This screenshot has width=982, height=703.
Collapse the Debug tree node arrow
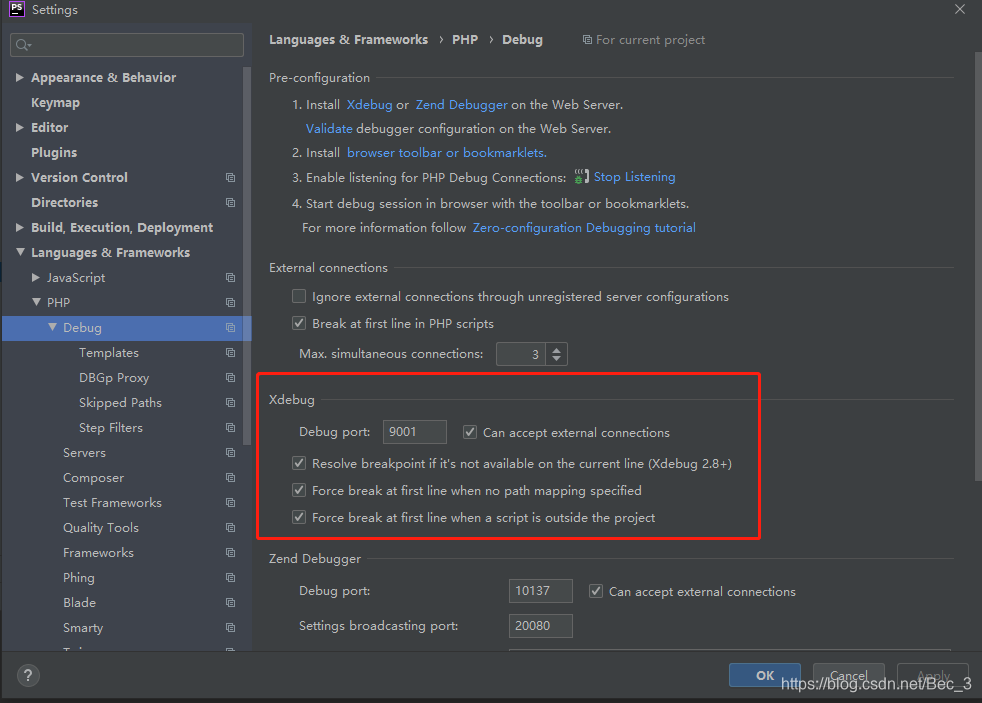[x=53, y=327]
